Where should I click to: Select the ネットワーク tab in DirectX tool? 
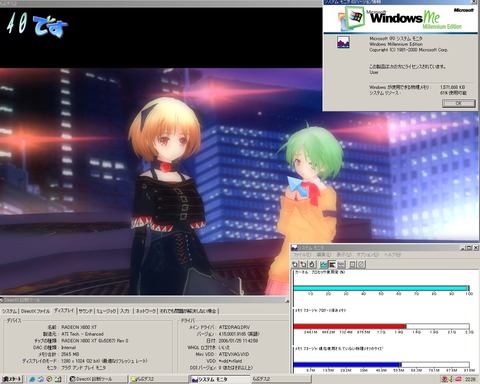coord(146,311)
